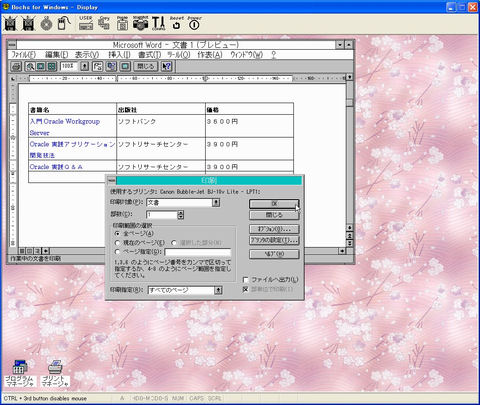Open the print dialog control menu box

pyautogui.click(x=112, y=180)
